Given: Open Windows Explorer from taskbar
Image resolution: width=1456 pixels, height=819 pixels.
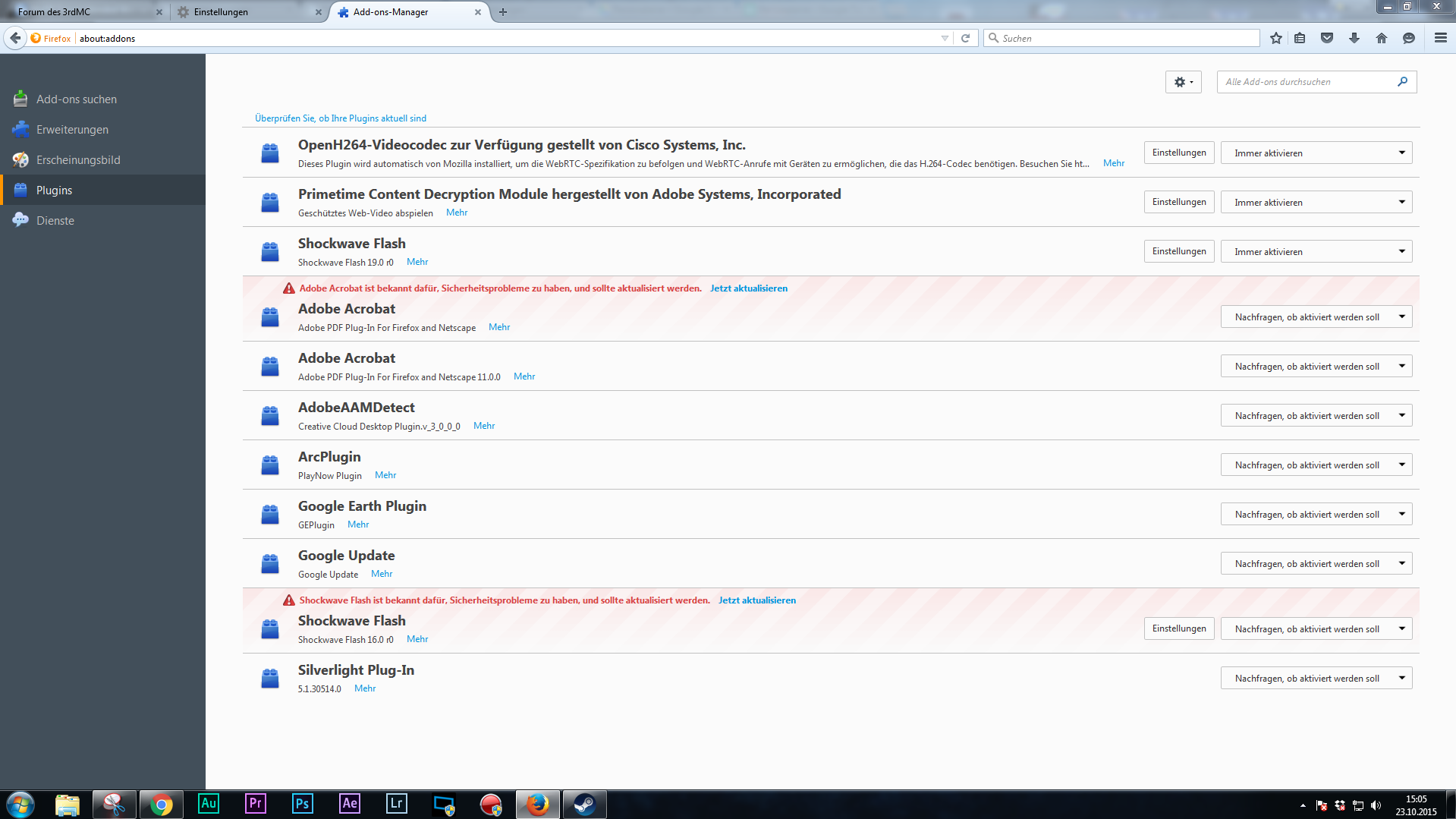Looking at the screenshot, I should [67, 805].
